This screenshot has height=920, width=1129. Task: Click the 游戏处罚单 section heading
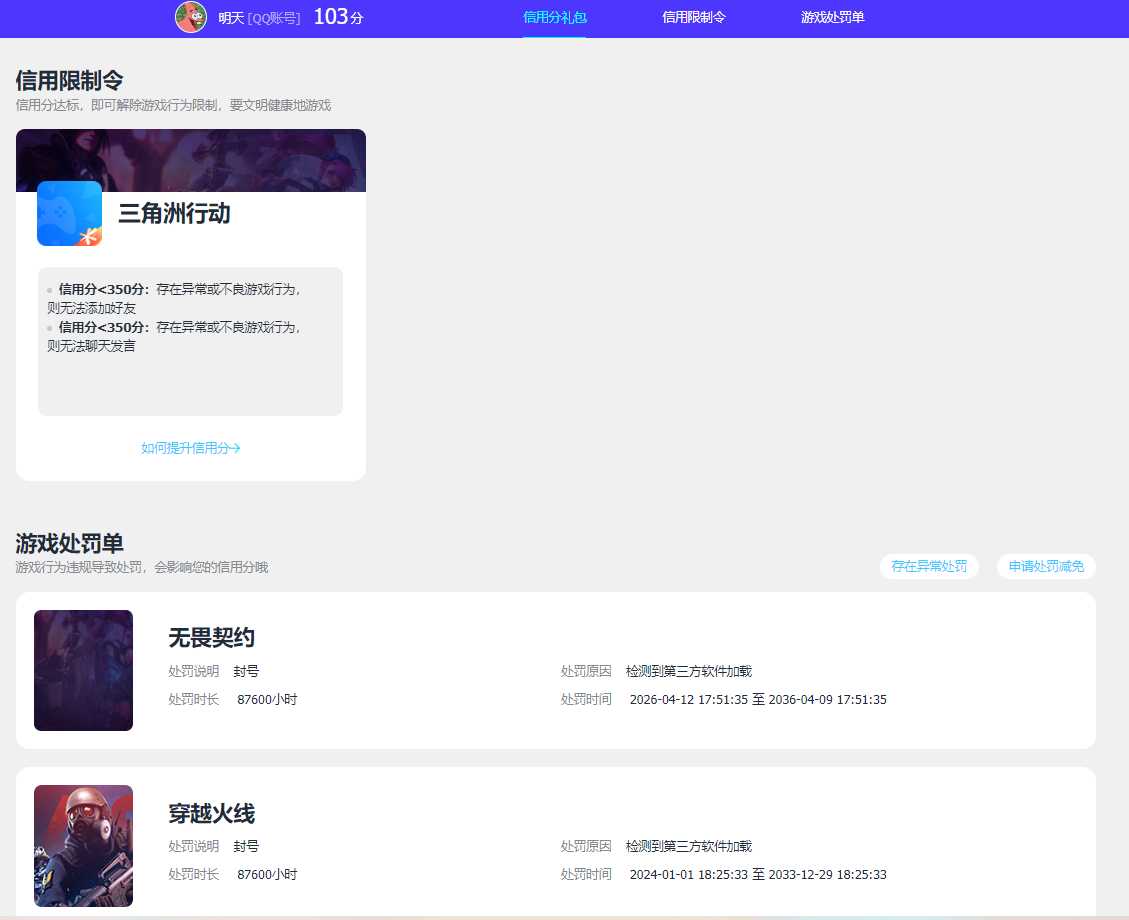click(x=69, y=544)
